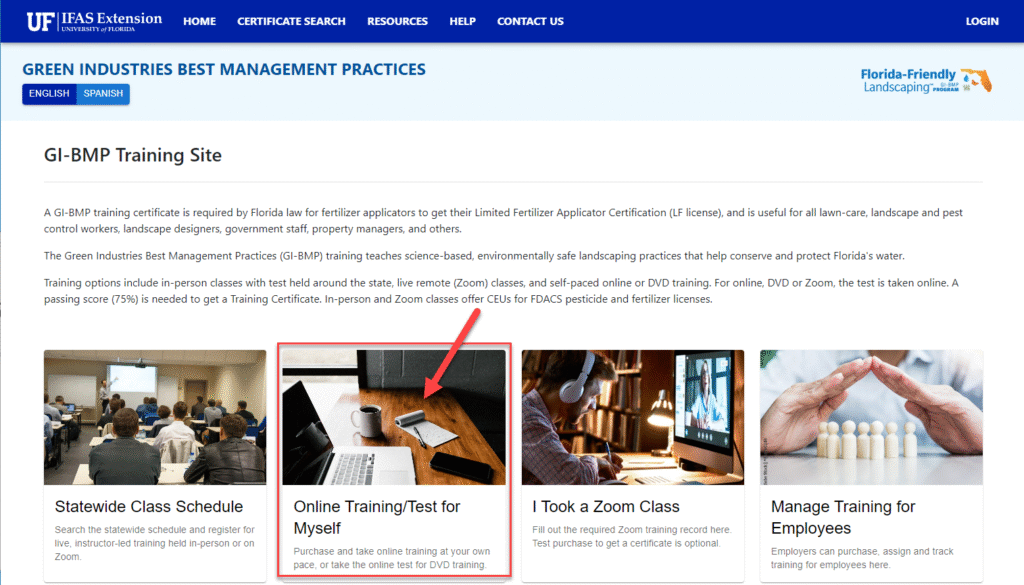Click the hands over figurines image

click(x=871, y=417)
